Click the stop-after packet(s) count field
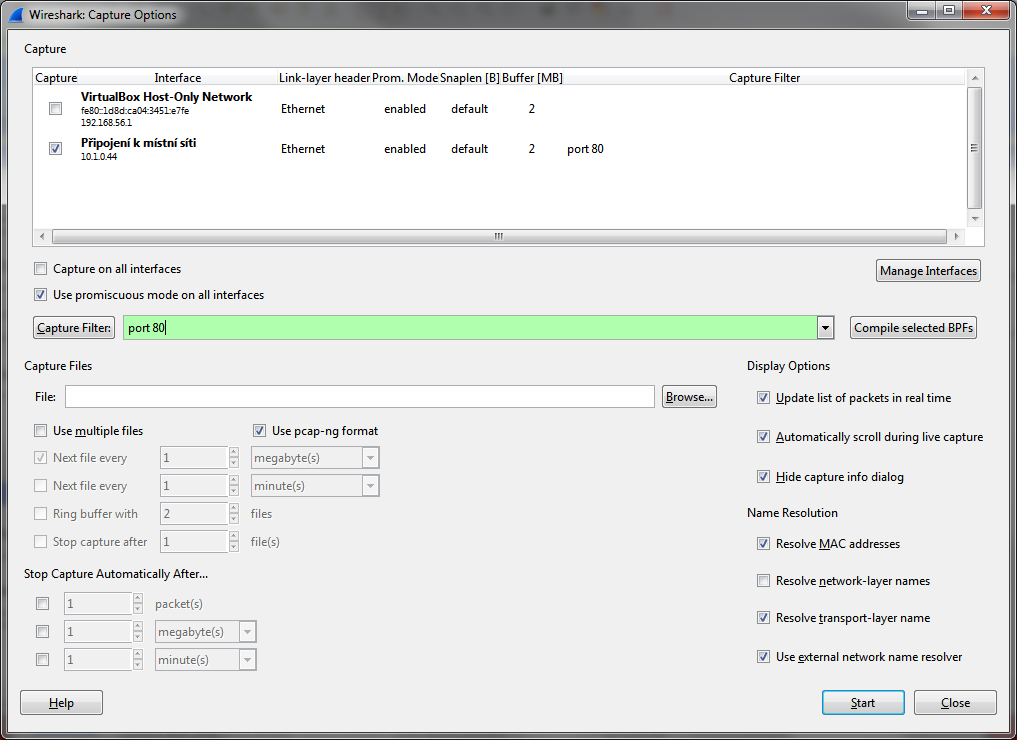The image size is (1017, 740). tap(98, 604)
